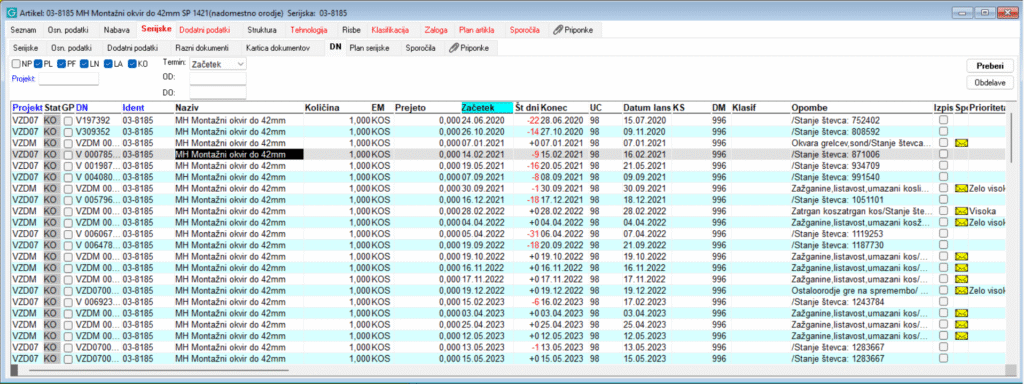
Task: Disable the LN status filter checkbox
Action: click(x=84, y=63)
